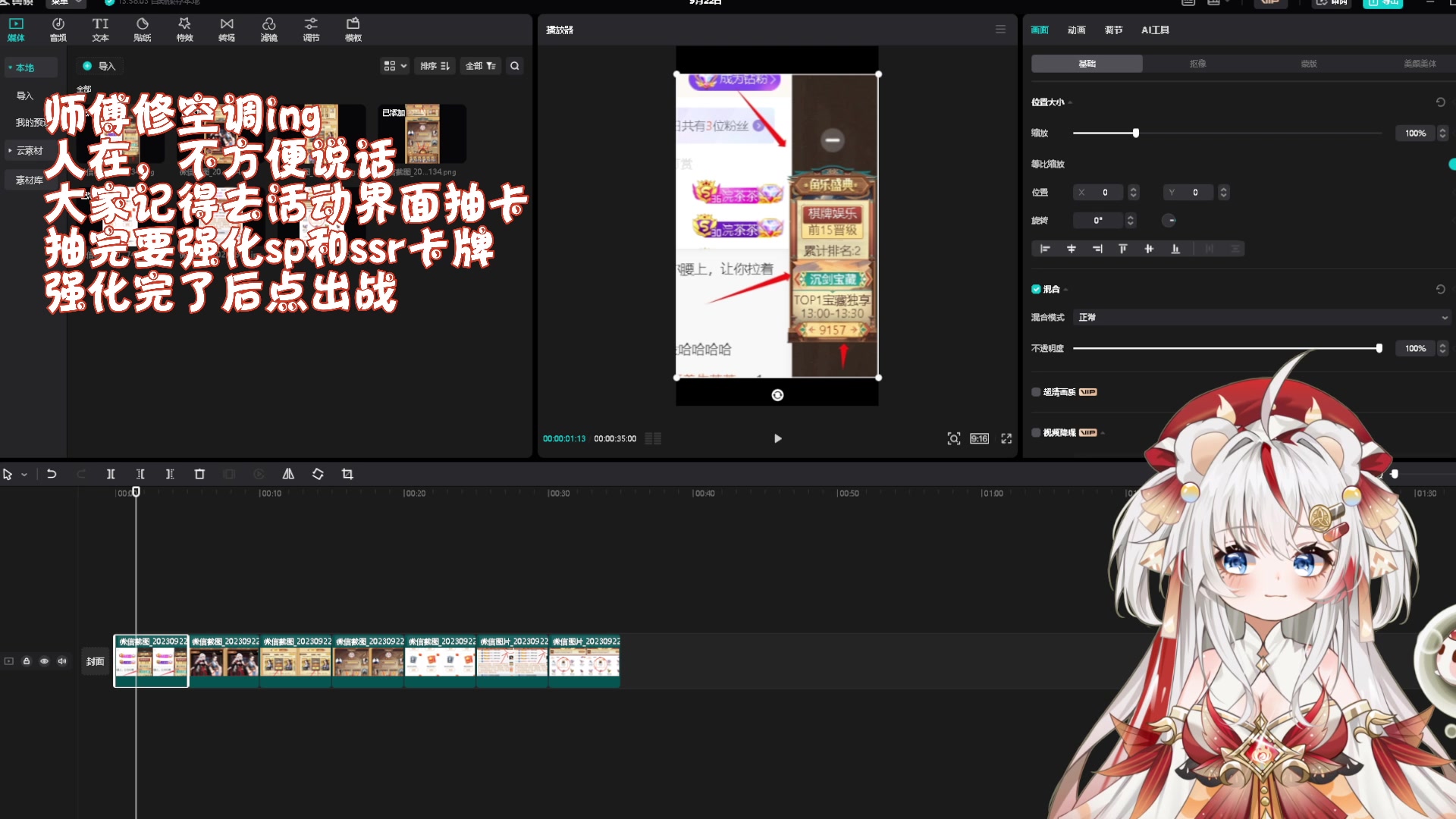The height and width of the screenshot is (819, 1456).
Task: Open the selection tool dropdown arrow
Action: point(24,475)
